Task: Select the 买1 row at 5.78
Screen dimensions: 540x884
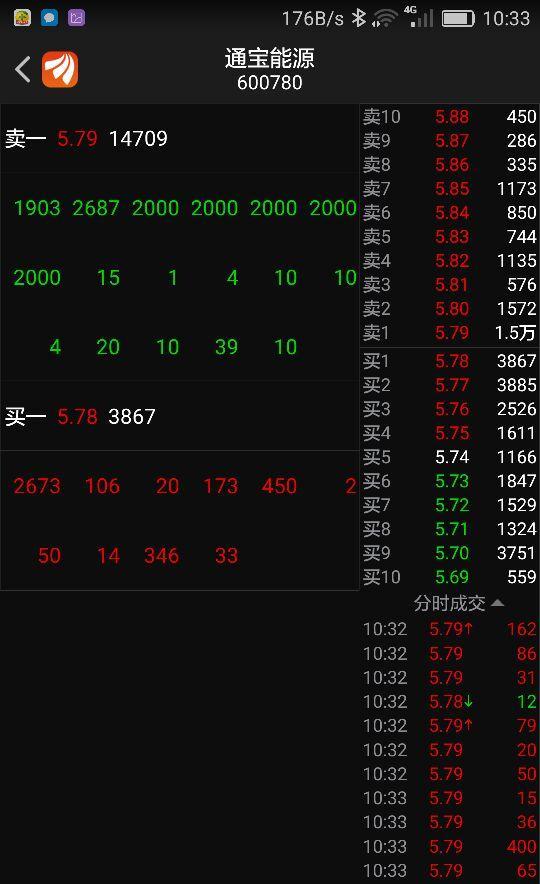Action: (x=449, y=361)
